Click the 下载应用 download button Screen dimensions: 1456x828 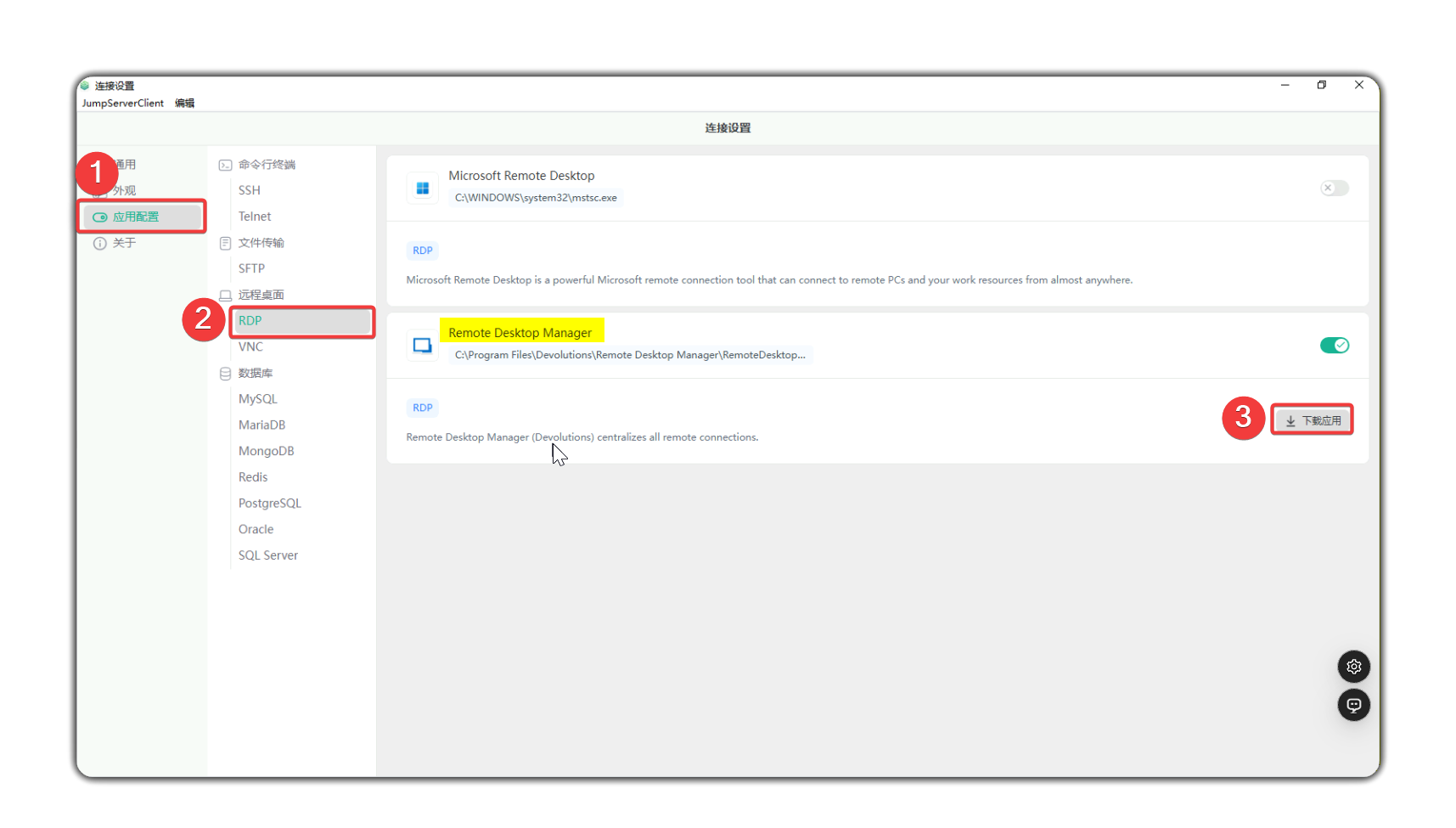[1312, 420]
